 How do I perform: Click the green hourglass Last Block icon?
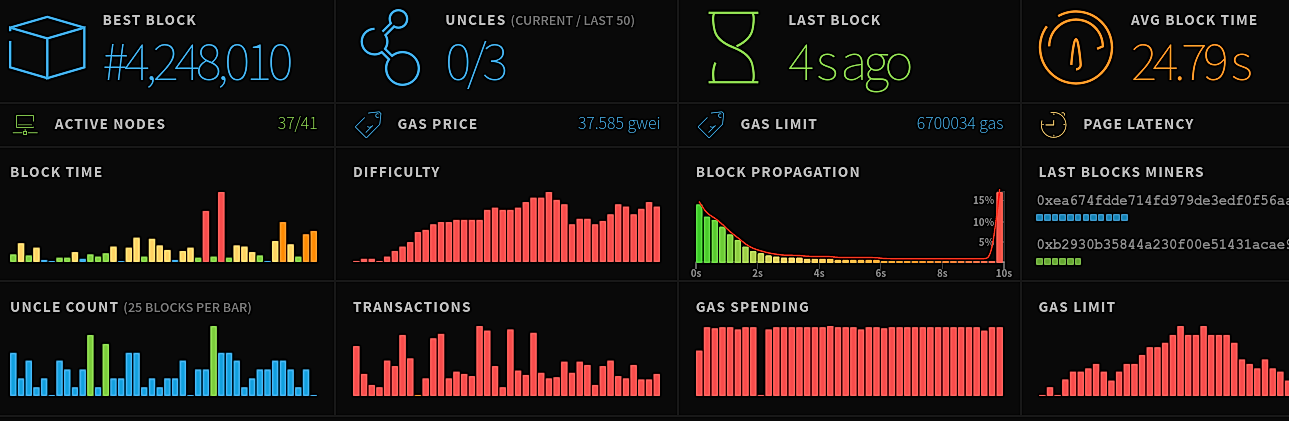click(736, 47)
